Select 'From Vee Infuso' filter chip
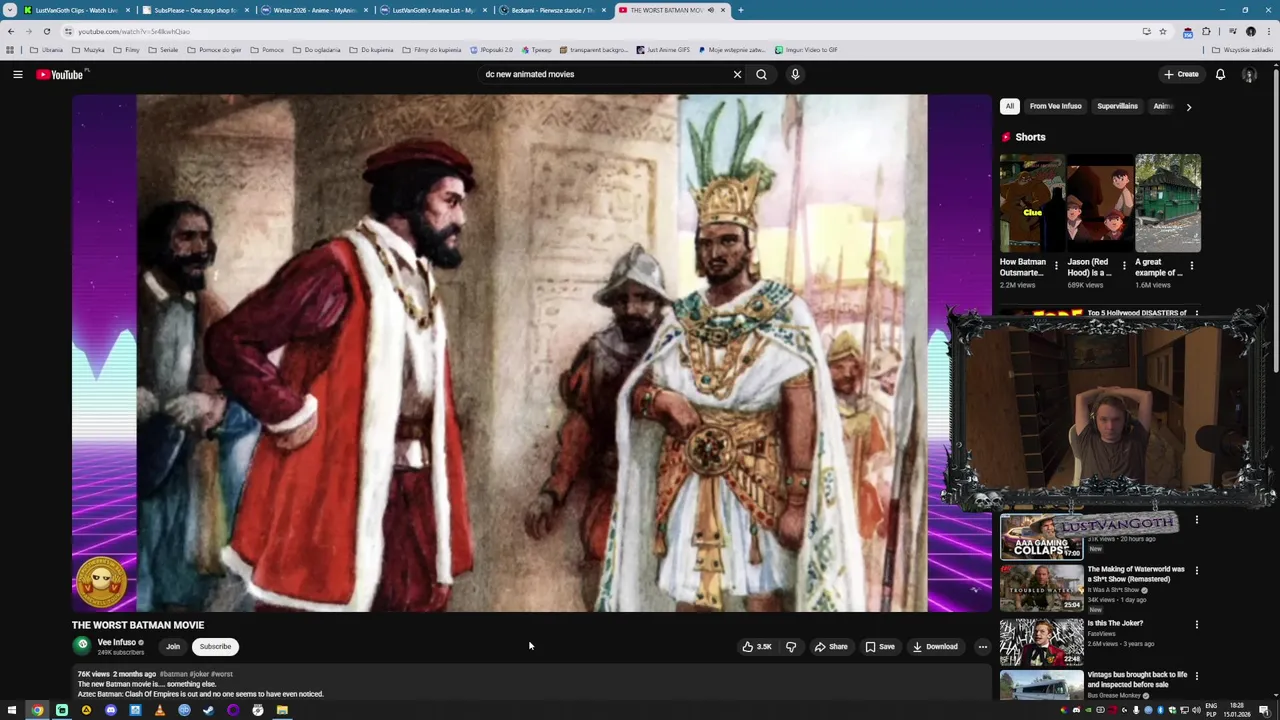 tap(1055, 106)
